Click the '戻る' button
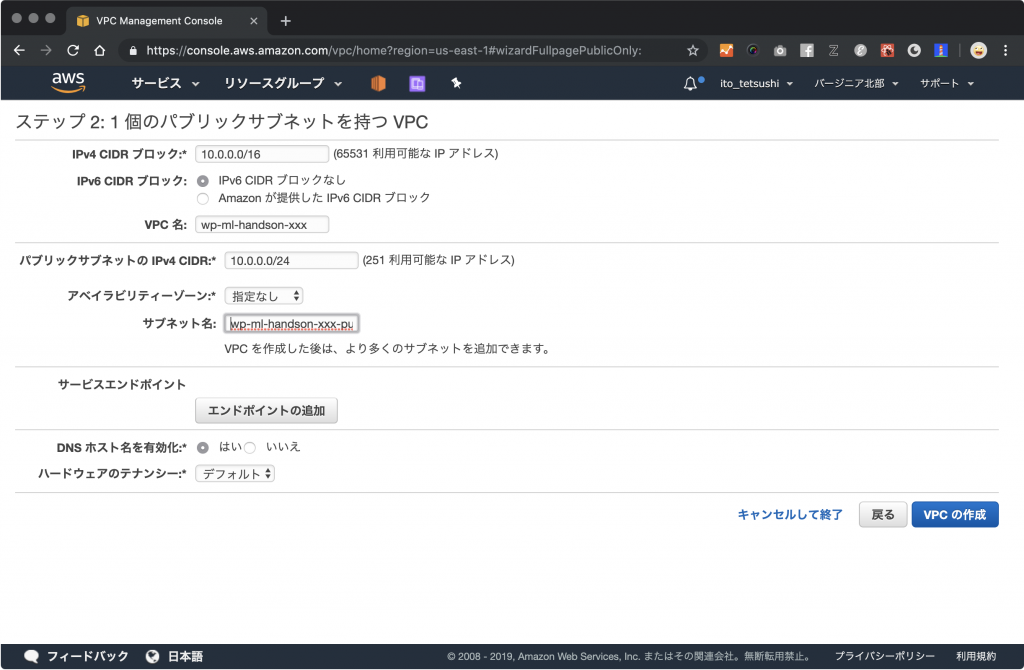Image resolution: width=1024 pixels, height=670 pixels. point(883,515)
